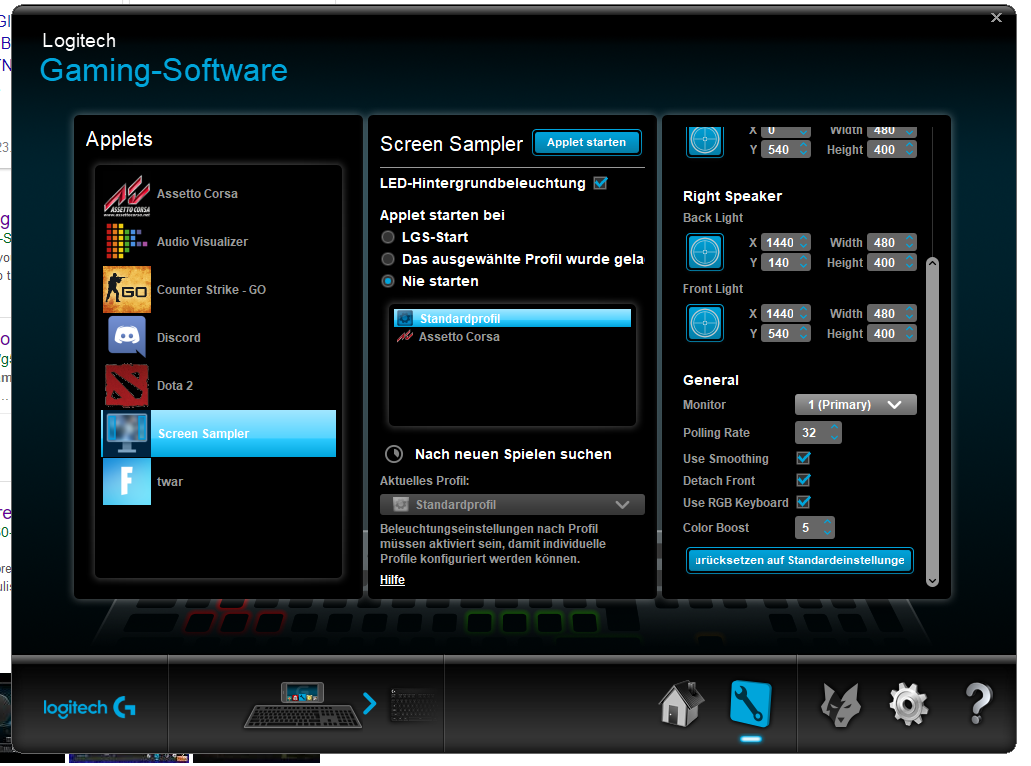
Task: Open the Audio Visualizer applet icon
Action: (127, 241)
